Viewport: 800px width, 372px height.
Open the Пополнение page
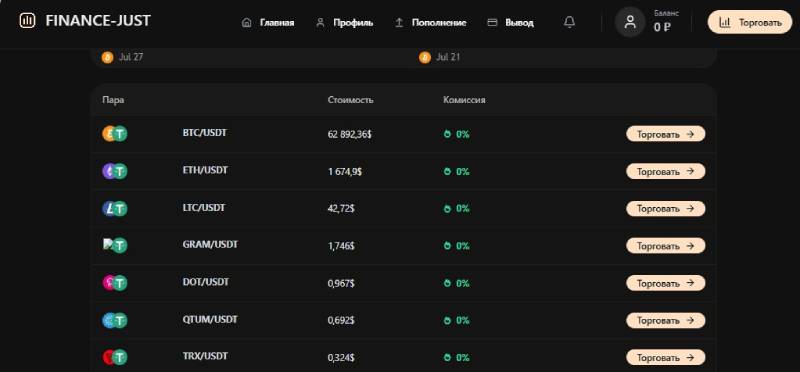(431, 23)
